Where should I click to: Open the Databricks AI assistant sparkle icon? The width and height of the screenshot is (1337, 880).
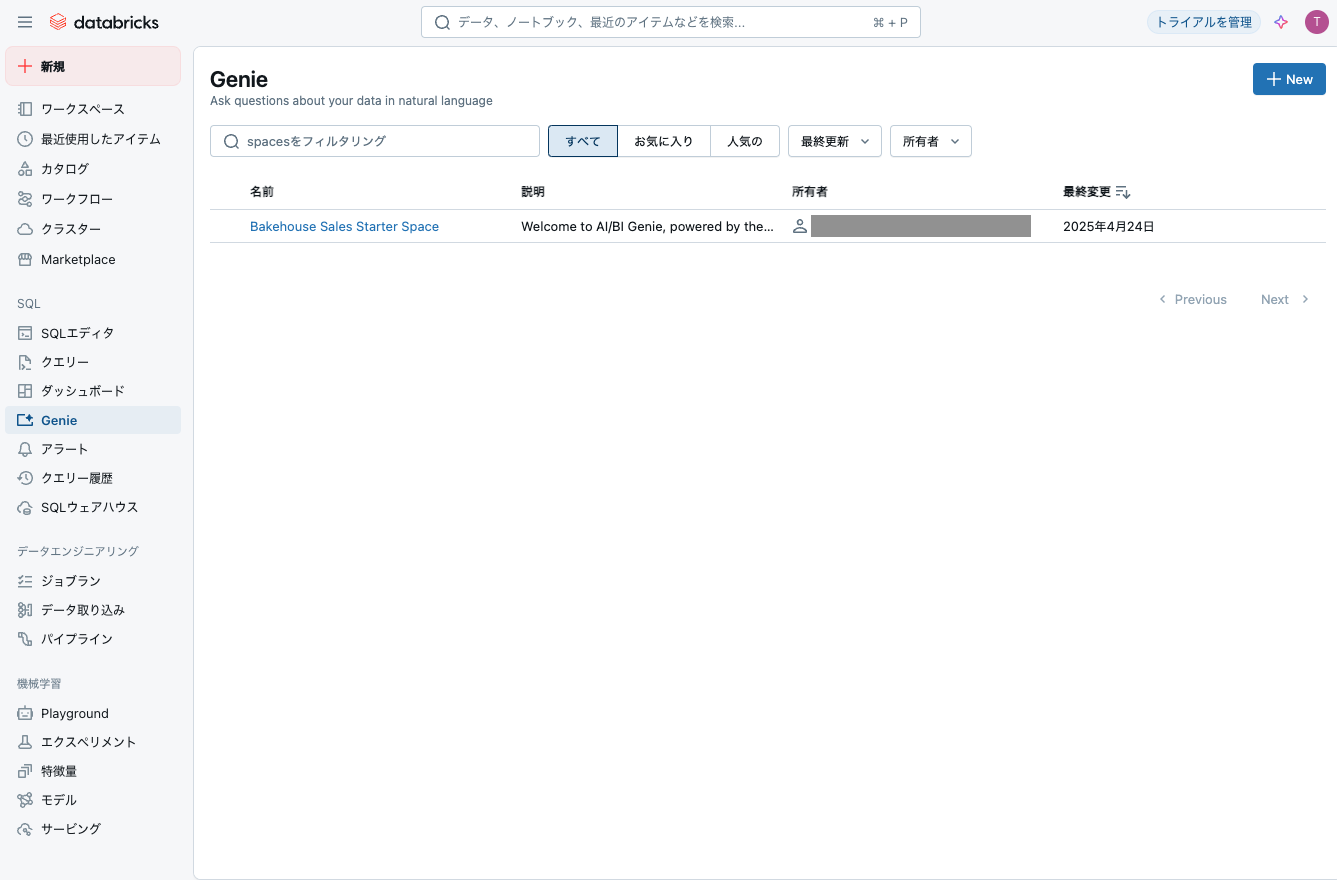[1281, 21]
